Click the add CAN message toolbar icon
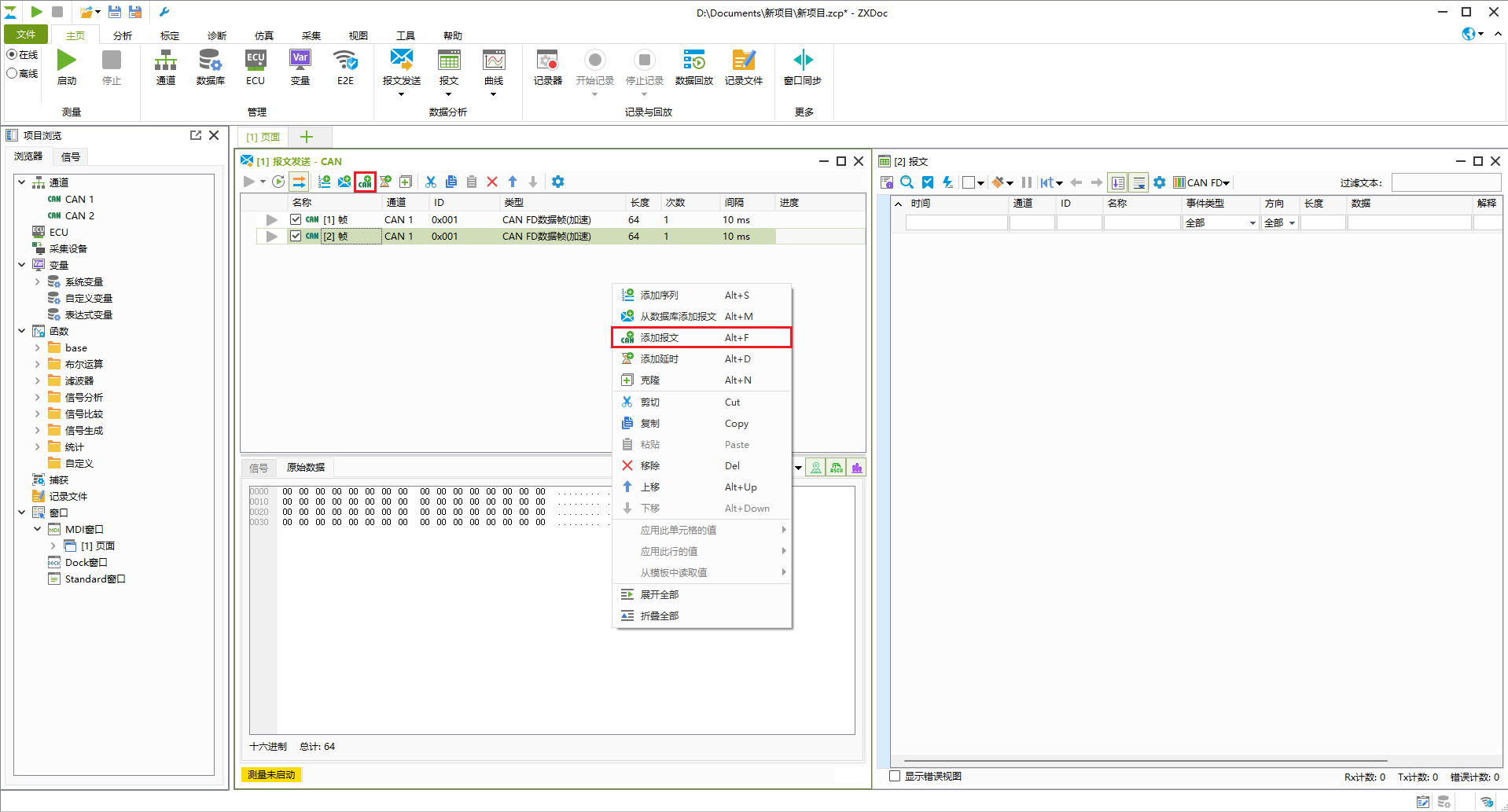The image size is (1508, 812). point(365,182)
